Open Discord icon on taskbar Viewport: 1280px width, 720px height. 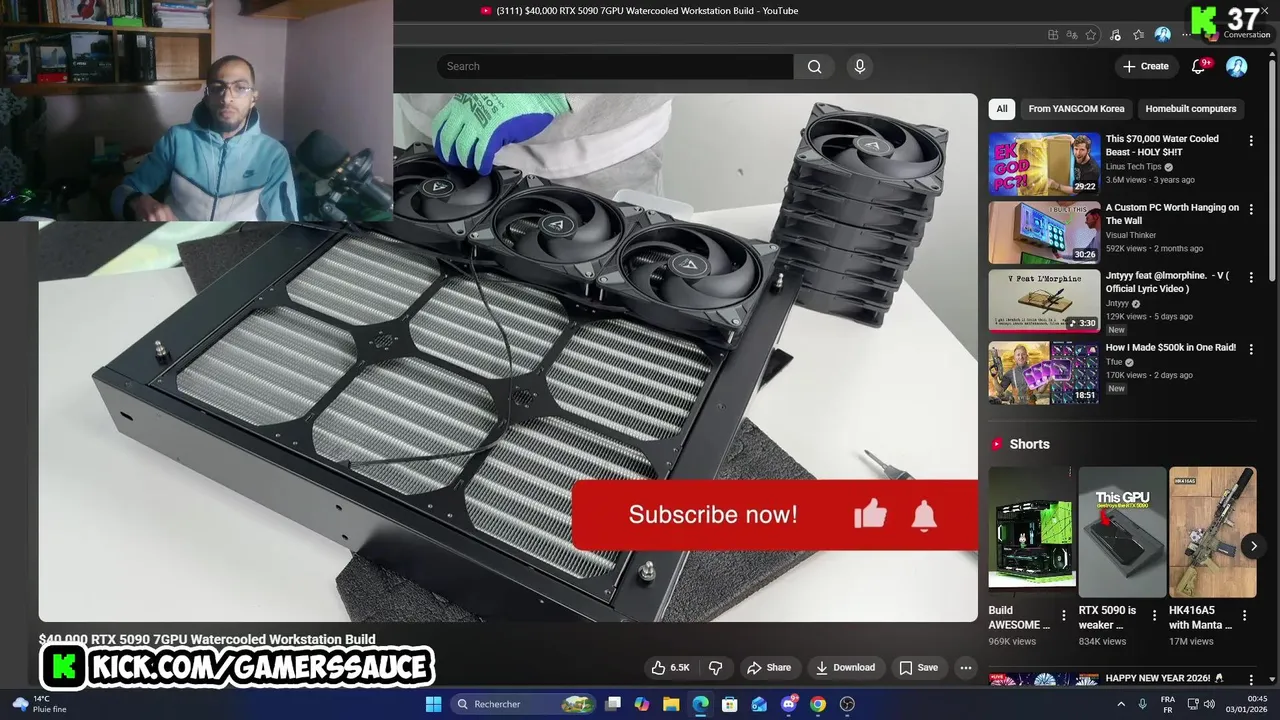click(789, 704)
